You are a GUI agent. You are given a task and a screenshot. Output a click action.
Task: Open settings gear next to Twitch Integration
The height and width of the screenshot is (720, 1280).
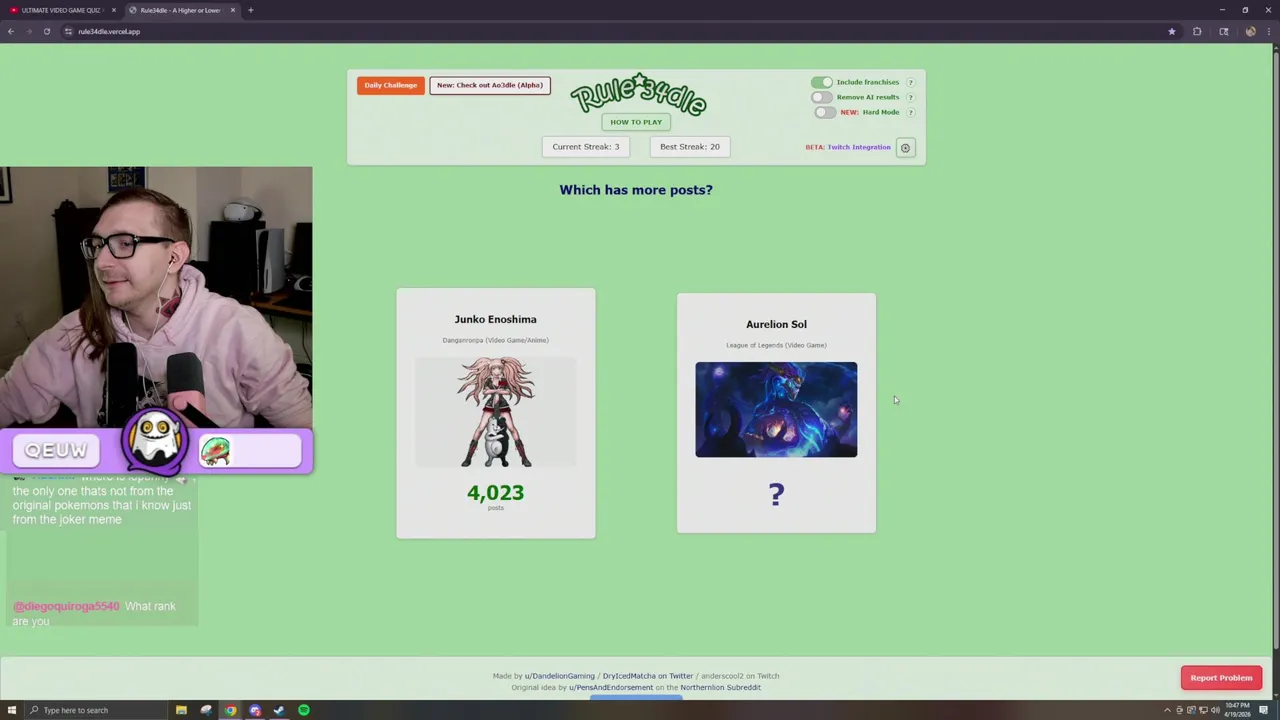point(905,148)
